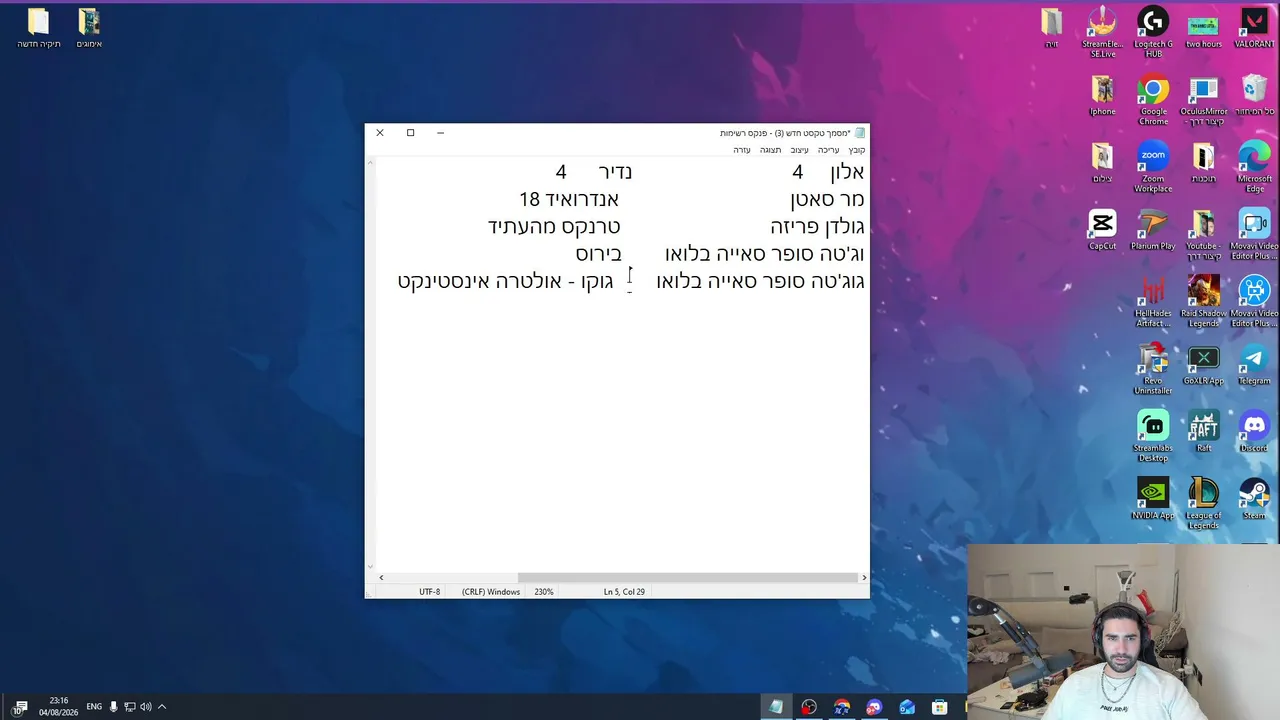This screenshot has height=720, width=1280.
Task: Open Movavi Video Editor Plus icon above Telegram
Action: point(1254,301)
